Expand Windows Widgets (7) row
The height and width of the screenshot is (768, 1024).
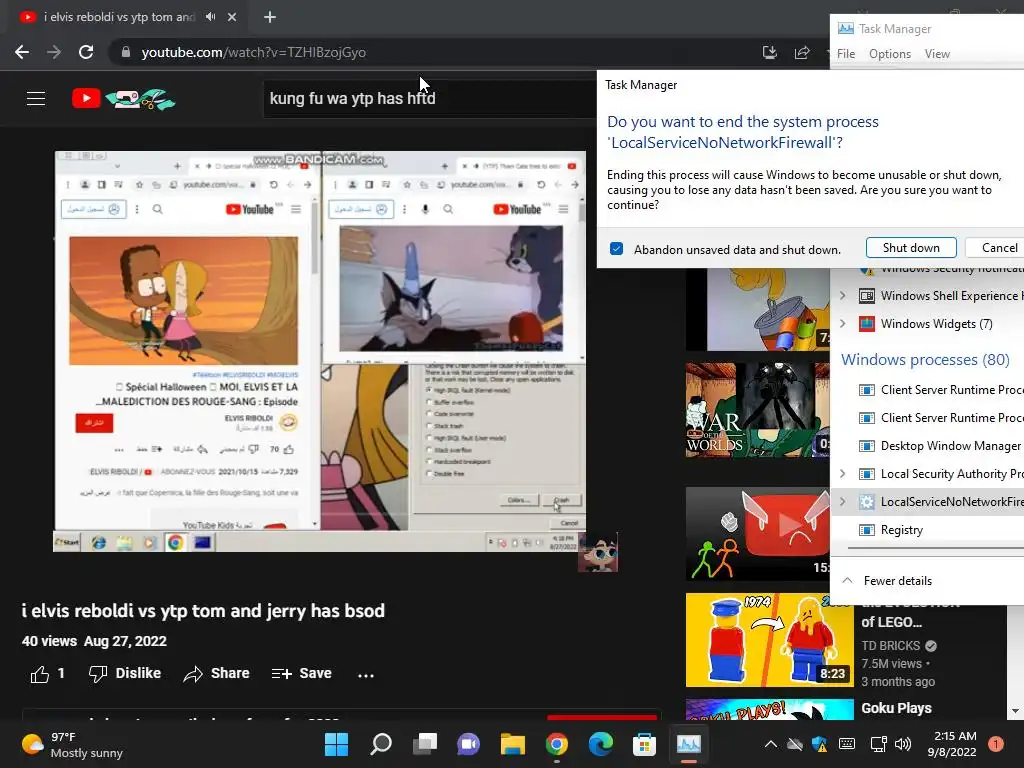point(842,324)
